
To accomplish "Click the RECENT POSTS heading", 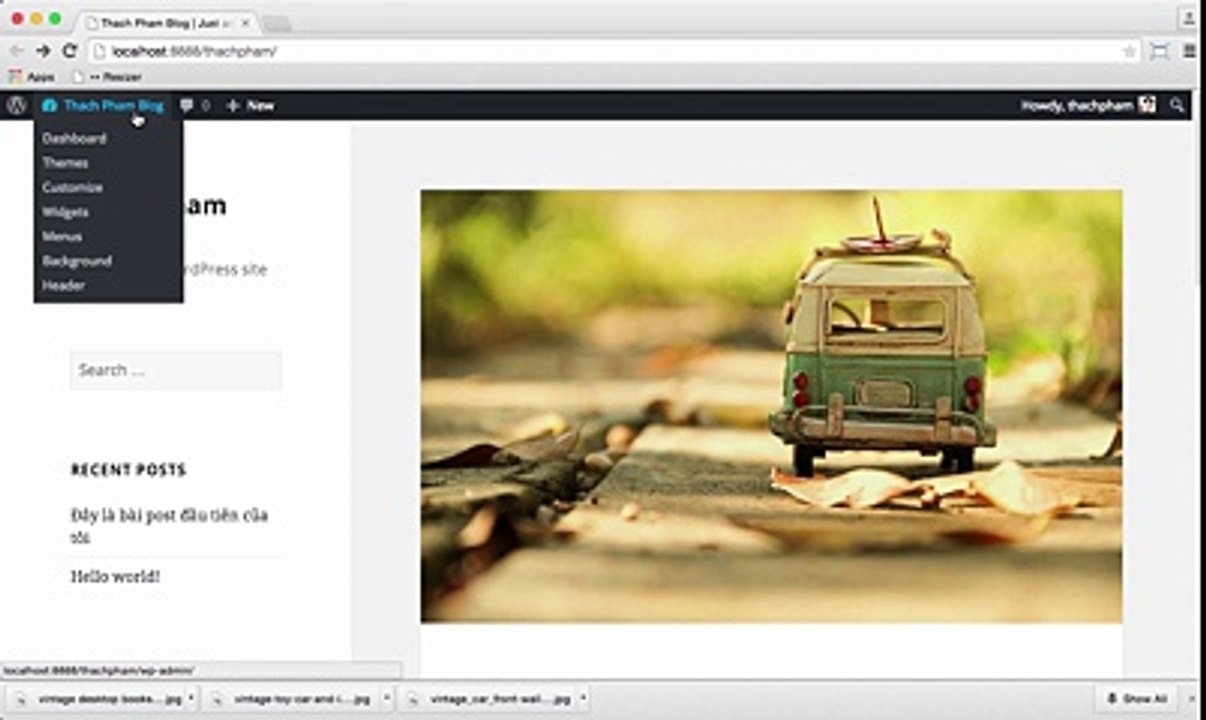I will (128, 469).
